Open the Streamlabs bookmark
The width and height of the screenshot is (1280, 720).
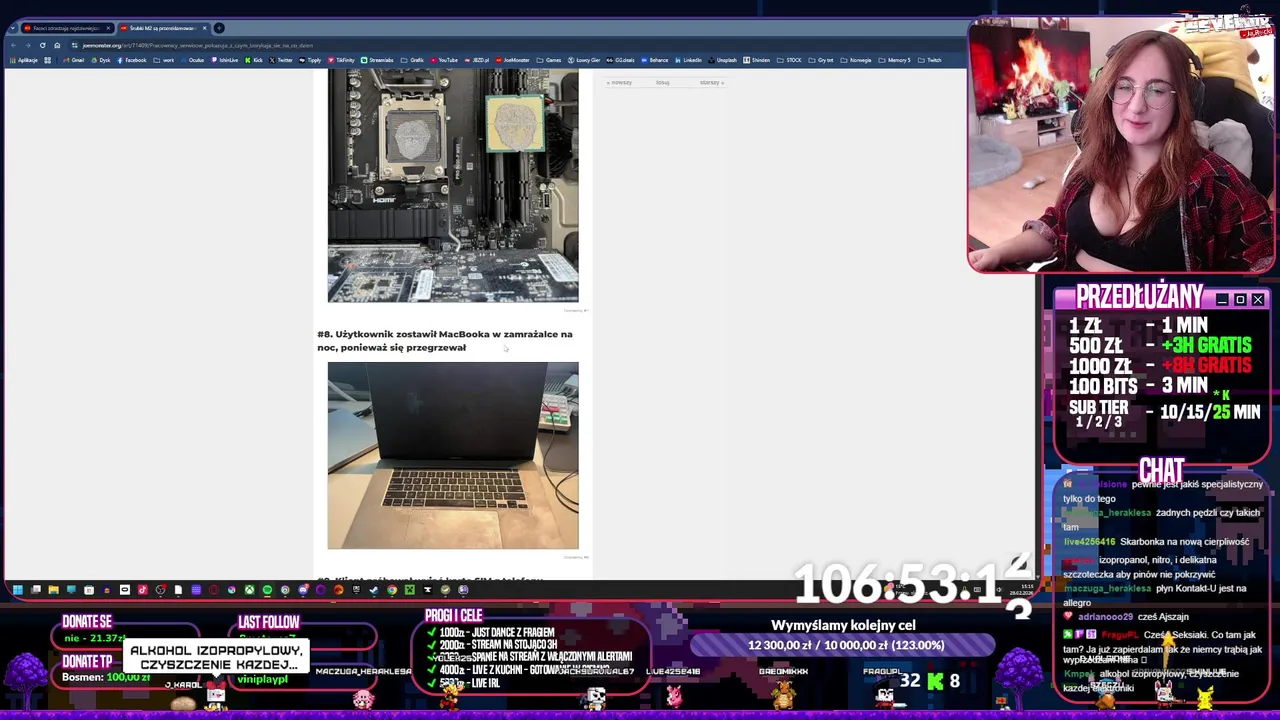point(377,60)
